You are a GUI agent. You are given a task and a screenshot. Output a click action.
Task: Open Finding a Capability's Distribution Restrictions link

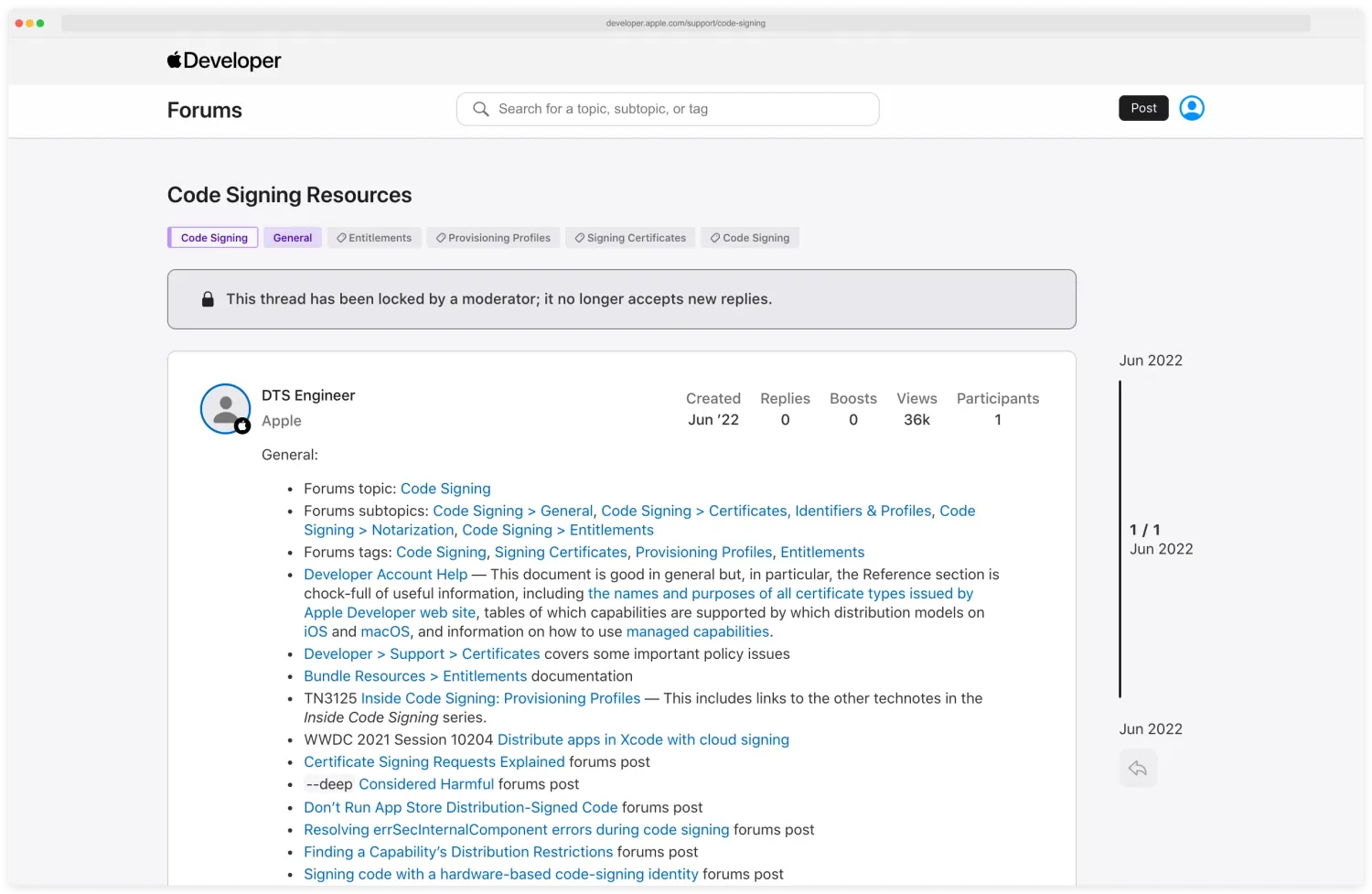point(458,852)
